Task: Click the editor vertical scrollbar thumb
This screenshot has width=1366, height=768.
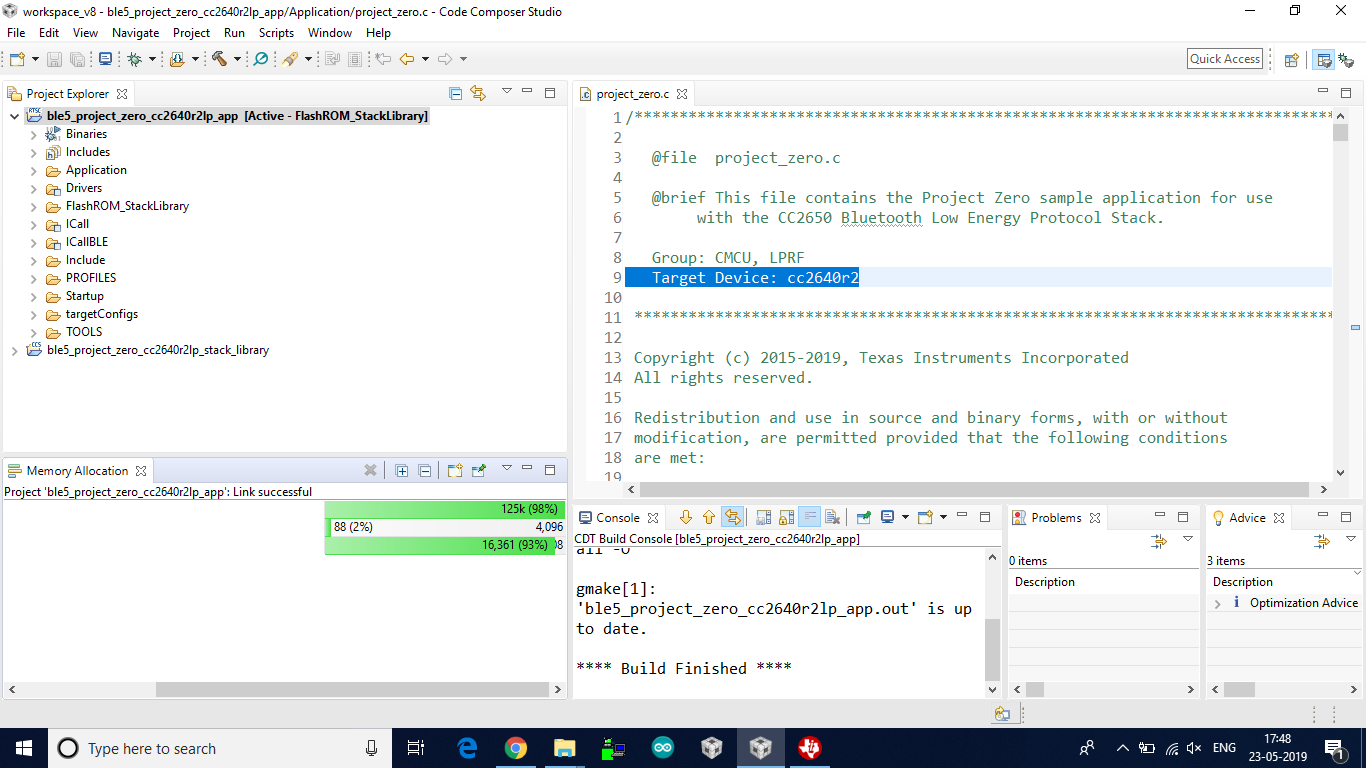Action: click(1340, 133)
